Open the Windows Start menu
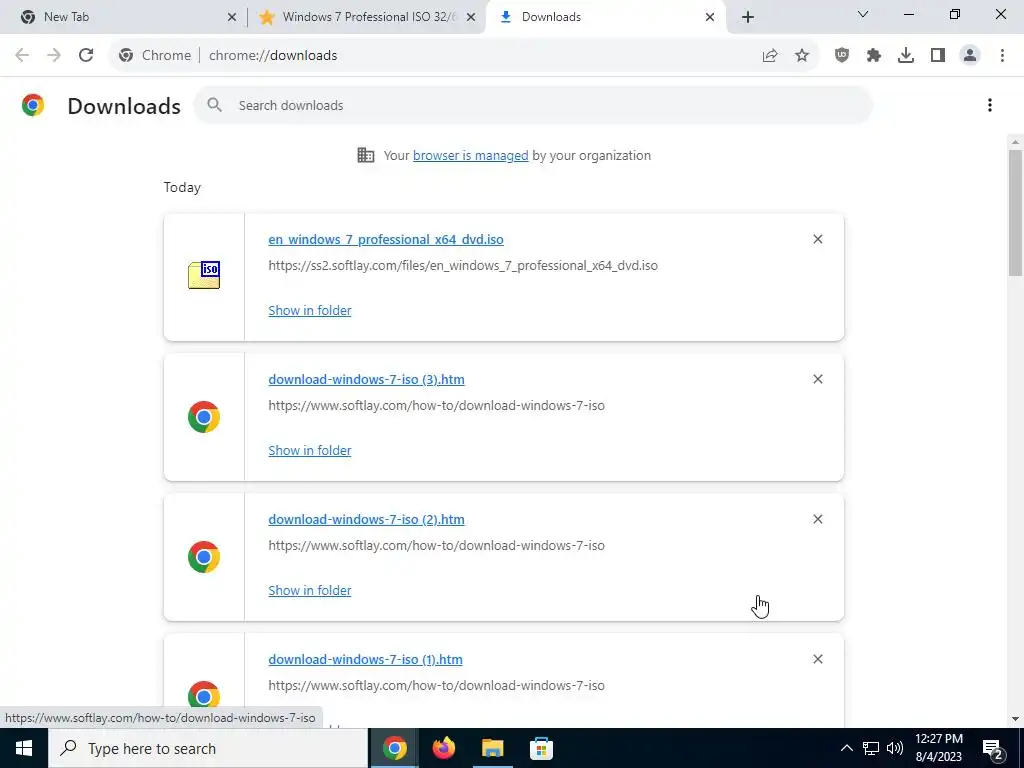The height and width of the screenshot is (768, 1024). click(x=24, y=748)
